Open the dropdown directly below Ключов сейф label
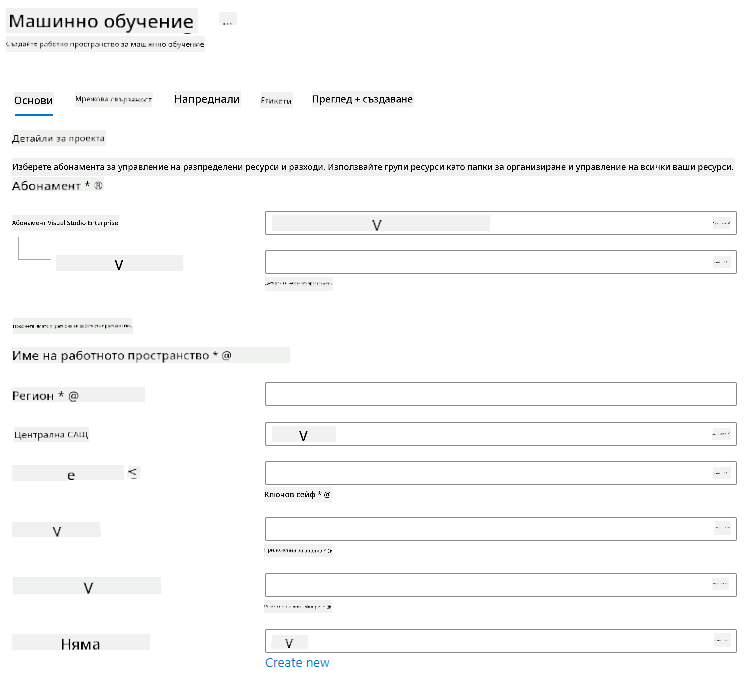This screenshot has width=746, height=677. click(501, 529)
